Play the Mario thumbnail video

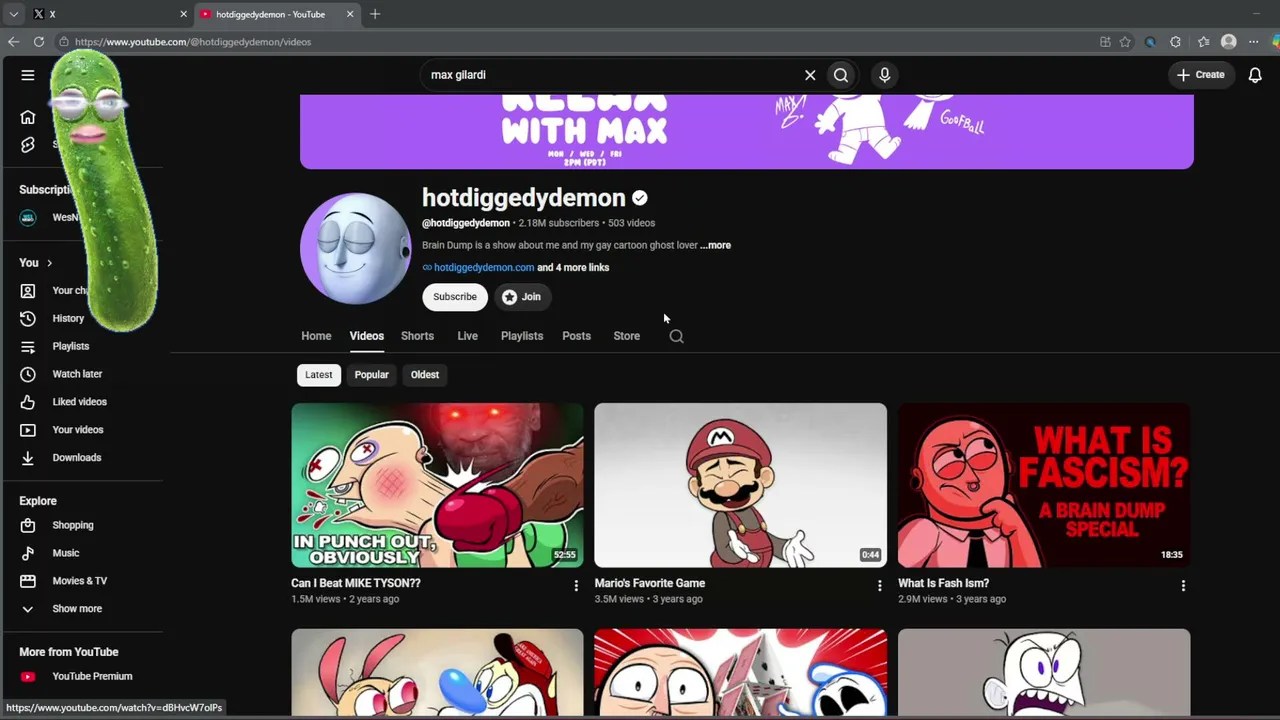point(740,485)
